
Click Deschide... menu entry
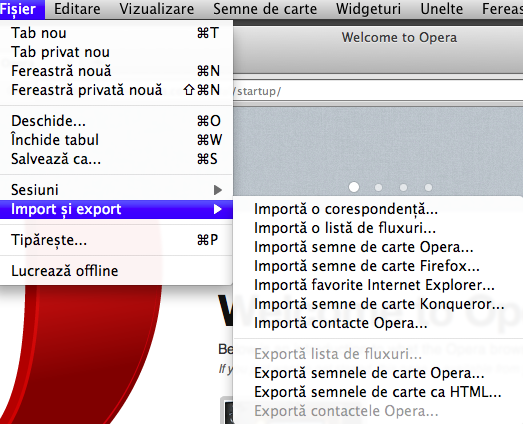[116, 121]
